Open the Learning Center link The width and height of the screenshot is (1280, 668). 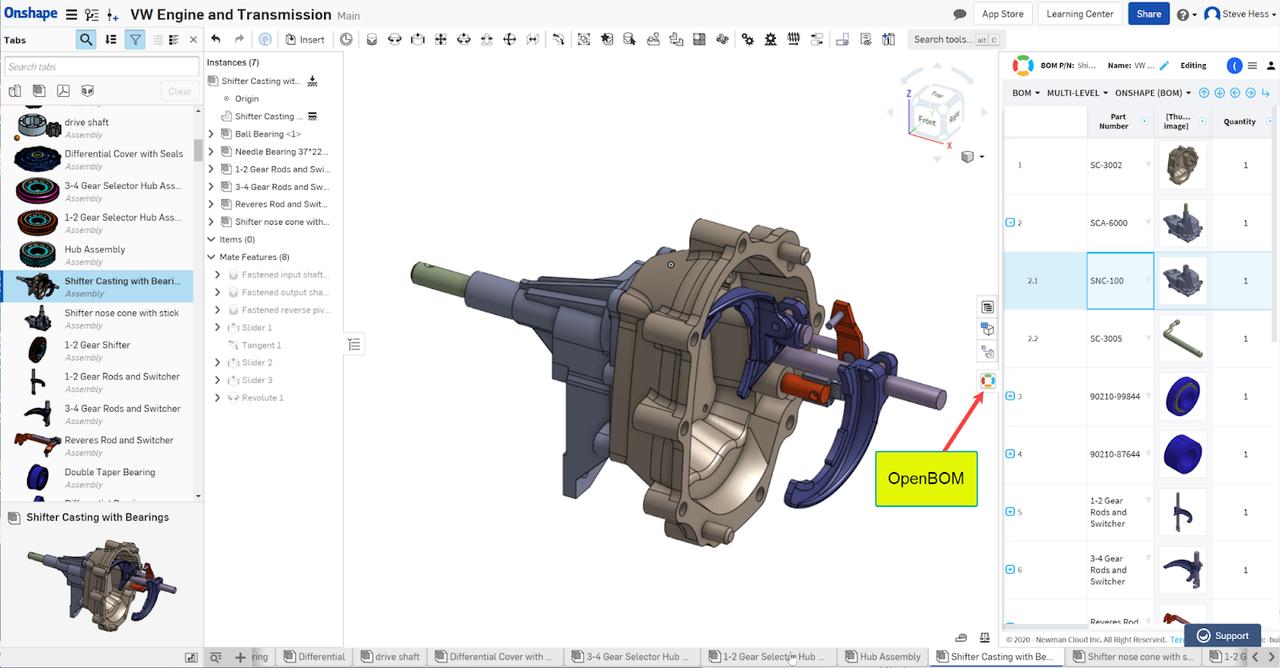click(1079, 14)
